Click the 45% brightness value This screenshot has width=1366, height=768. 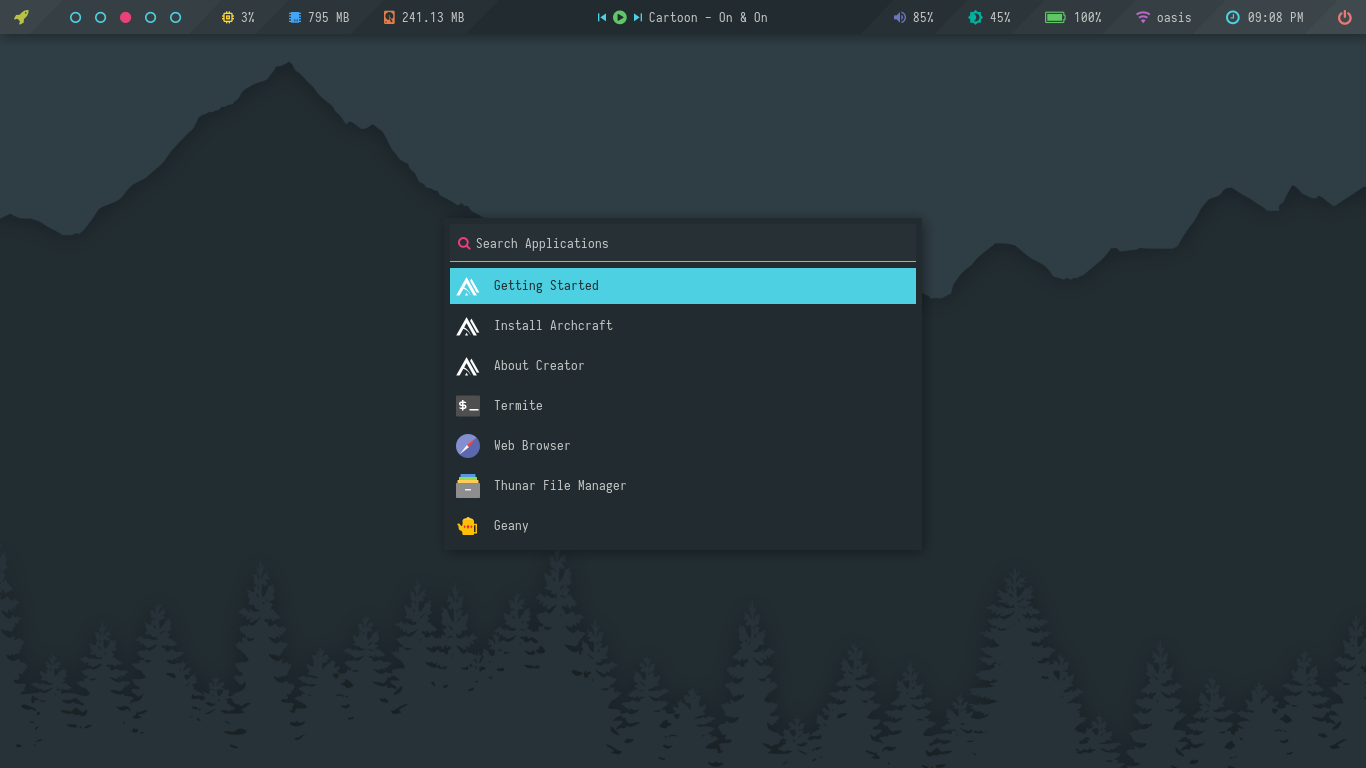1000,17
